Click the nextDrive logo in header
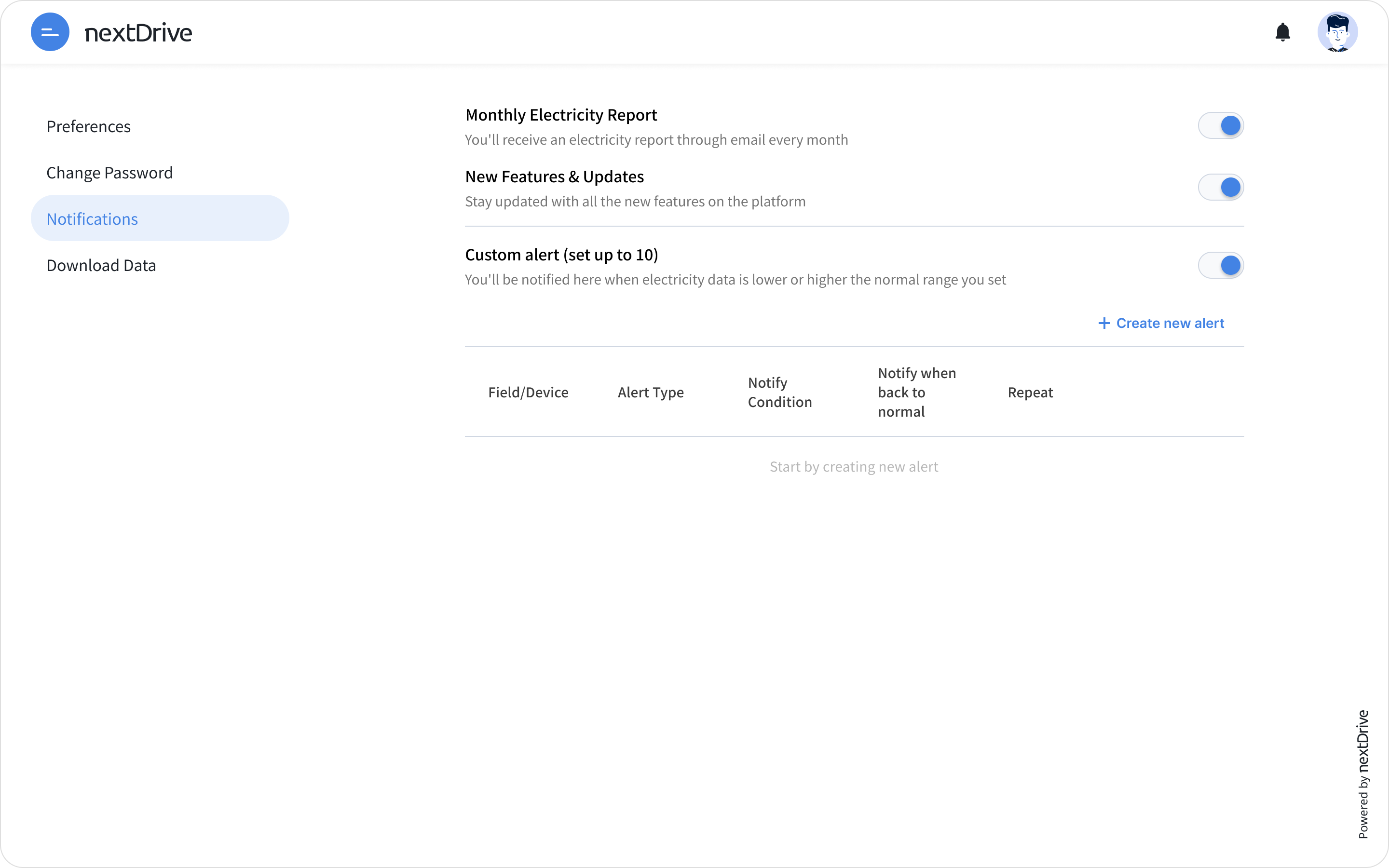The width and height of the screenshot is (1389, 868). pos(138,33)
